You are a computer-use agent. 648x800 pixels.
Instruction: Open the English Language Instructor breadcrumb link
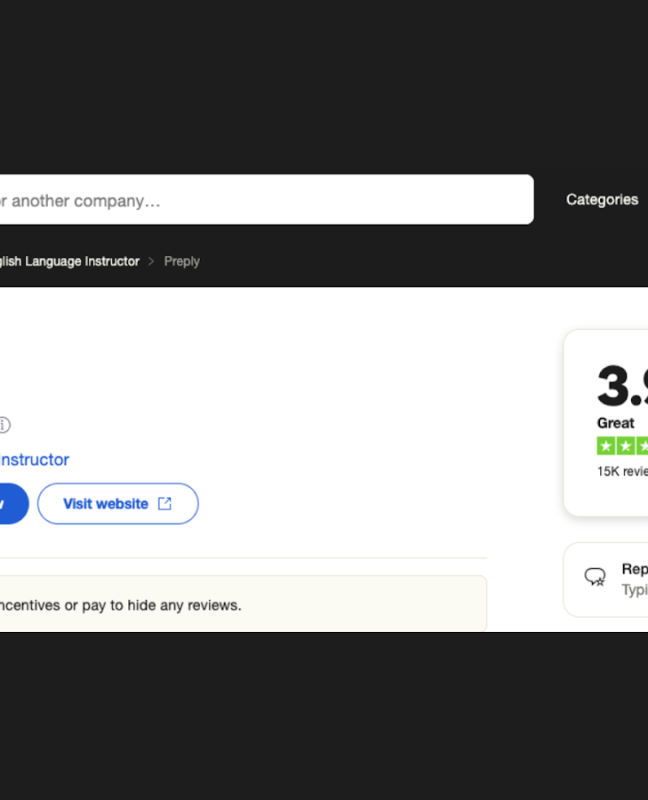[69, 261]
